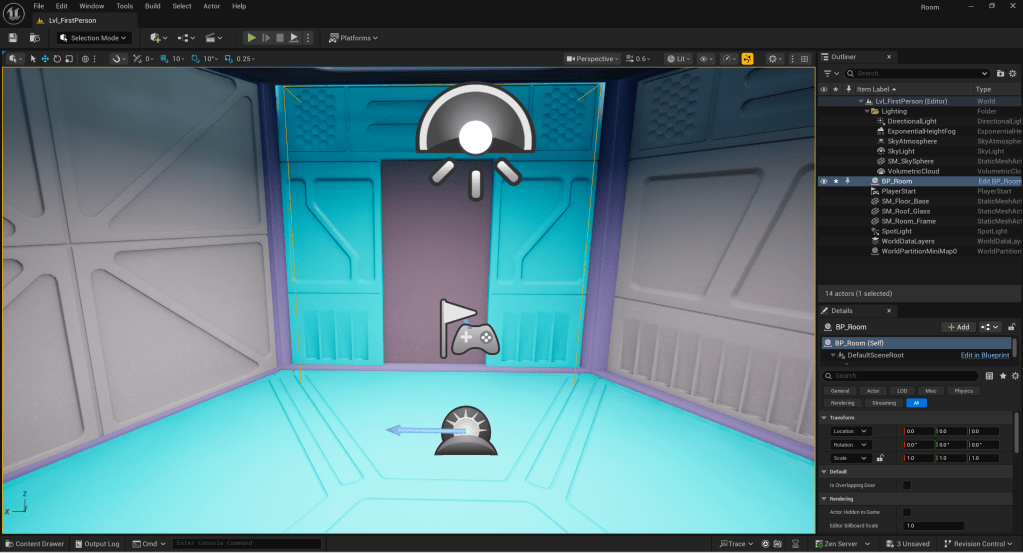Toggle the BP_Room visibility eye icon
1023x553 pixels.
tap(824, 181)
